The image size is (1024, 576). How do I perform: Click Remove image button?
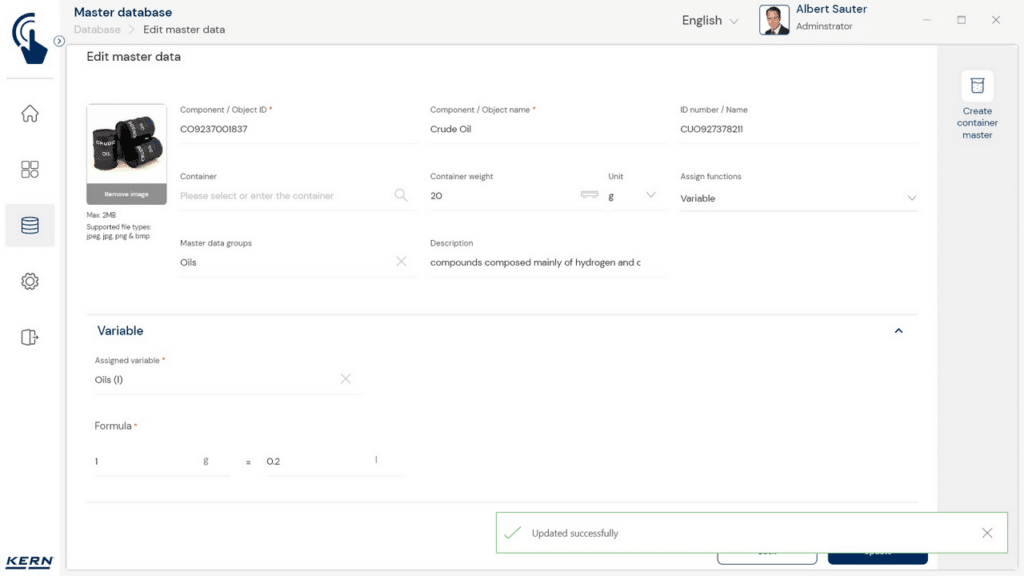(x=126, y=194)
